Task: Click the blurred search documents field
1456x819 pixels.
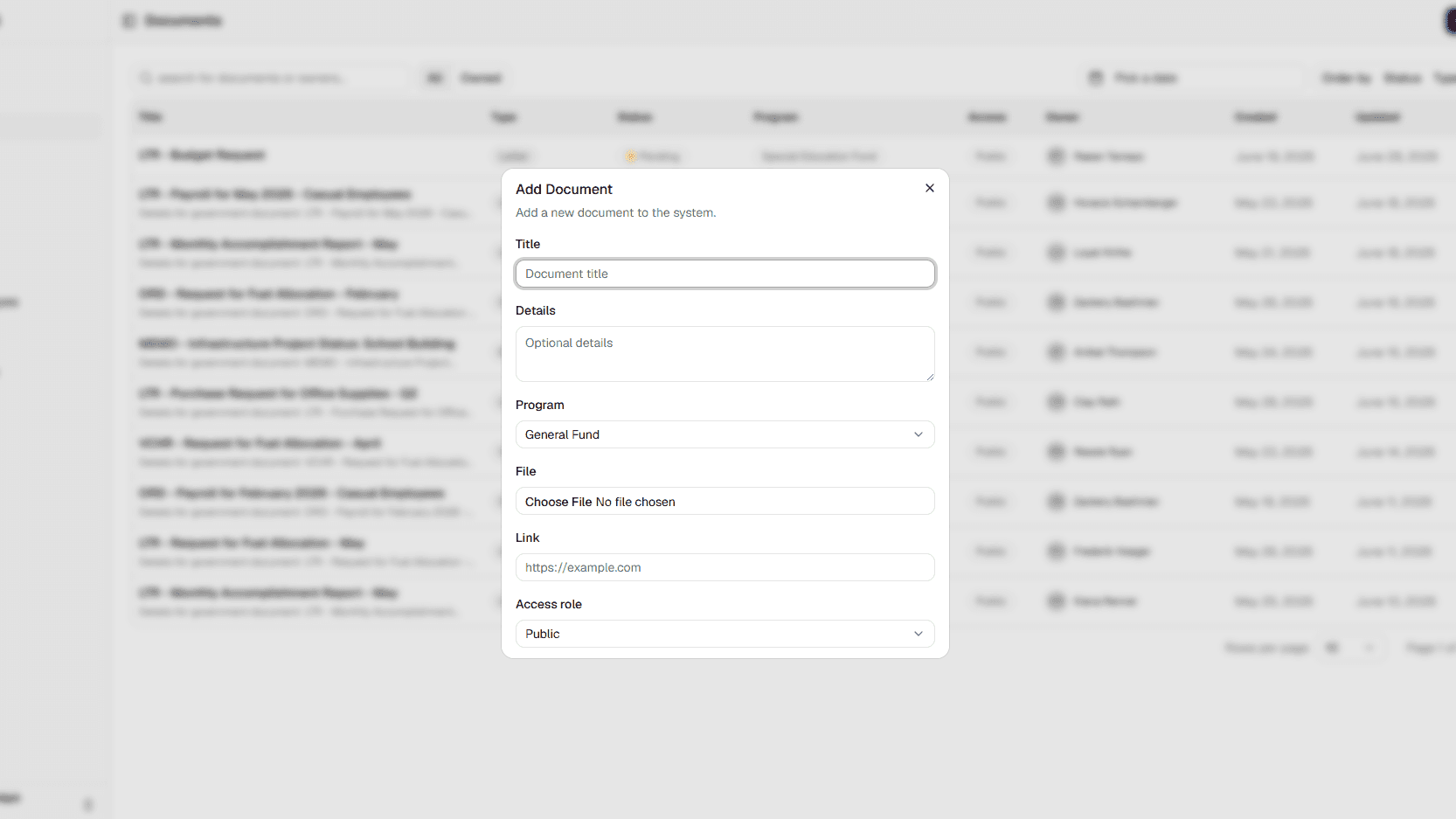Action: click(271, 78)
